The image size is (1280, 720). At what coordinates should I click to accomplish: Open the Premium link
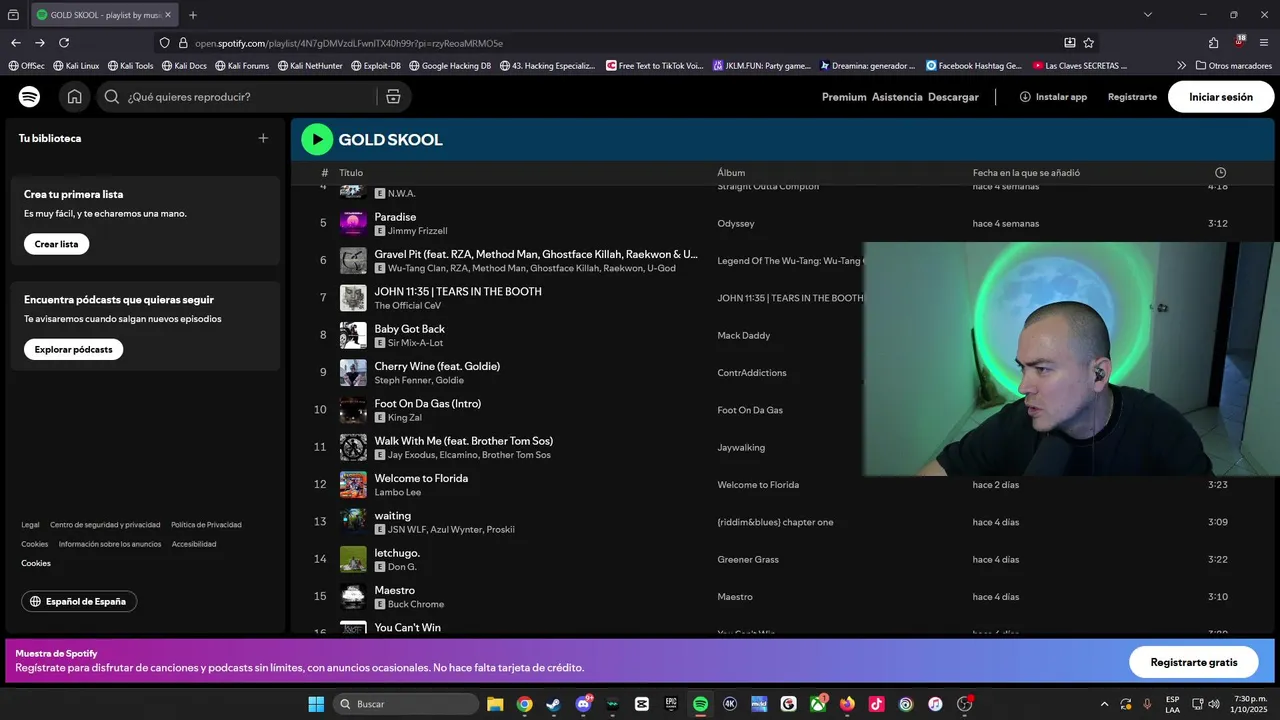point(844,97)
